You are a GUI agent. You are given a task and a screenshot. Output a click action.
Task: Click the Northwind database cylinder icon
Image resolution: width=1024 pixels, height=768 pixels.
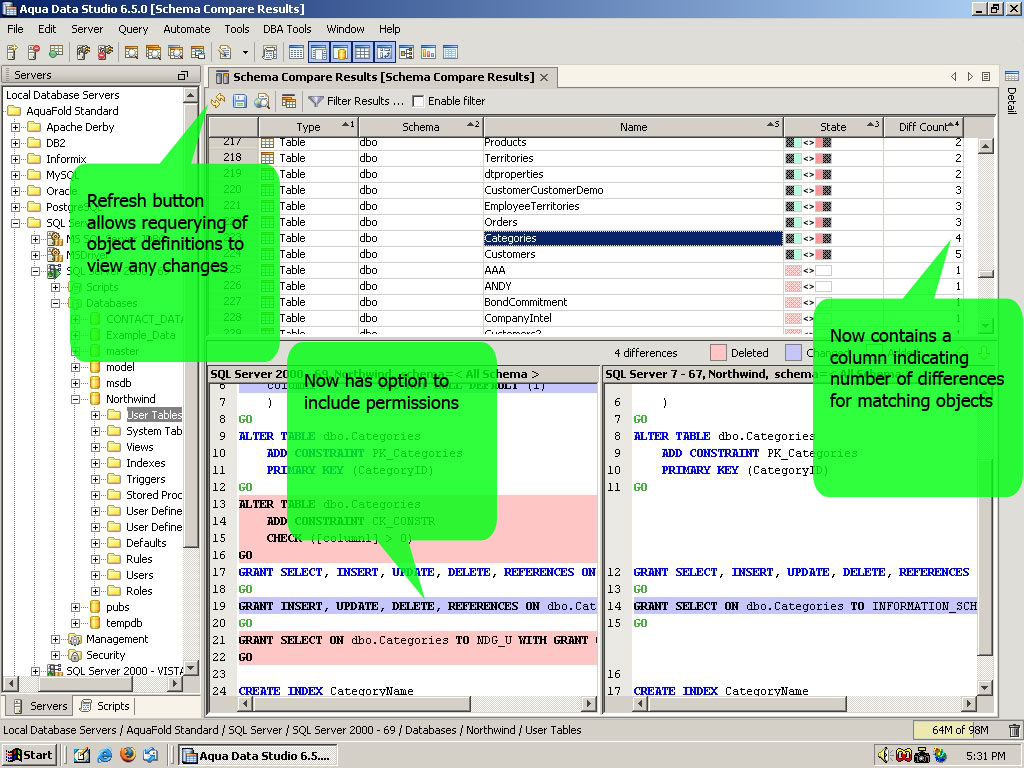coord(95,399)
